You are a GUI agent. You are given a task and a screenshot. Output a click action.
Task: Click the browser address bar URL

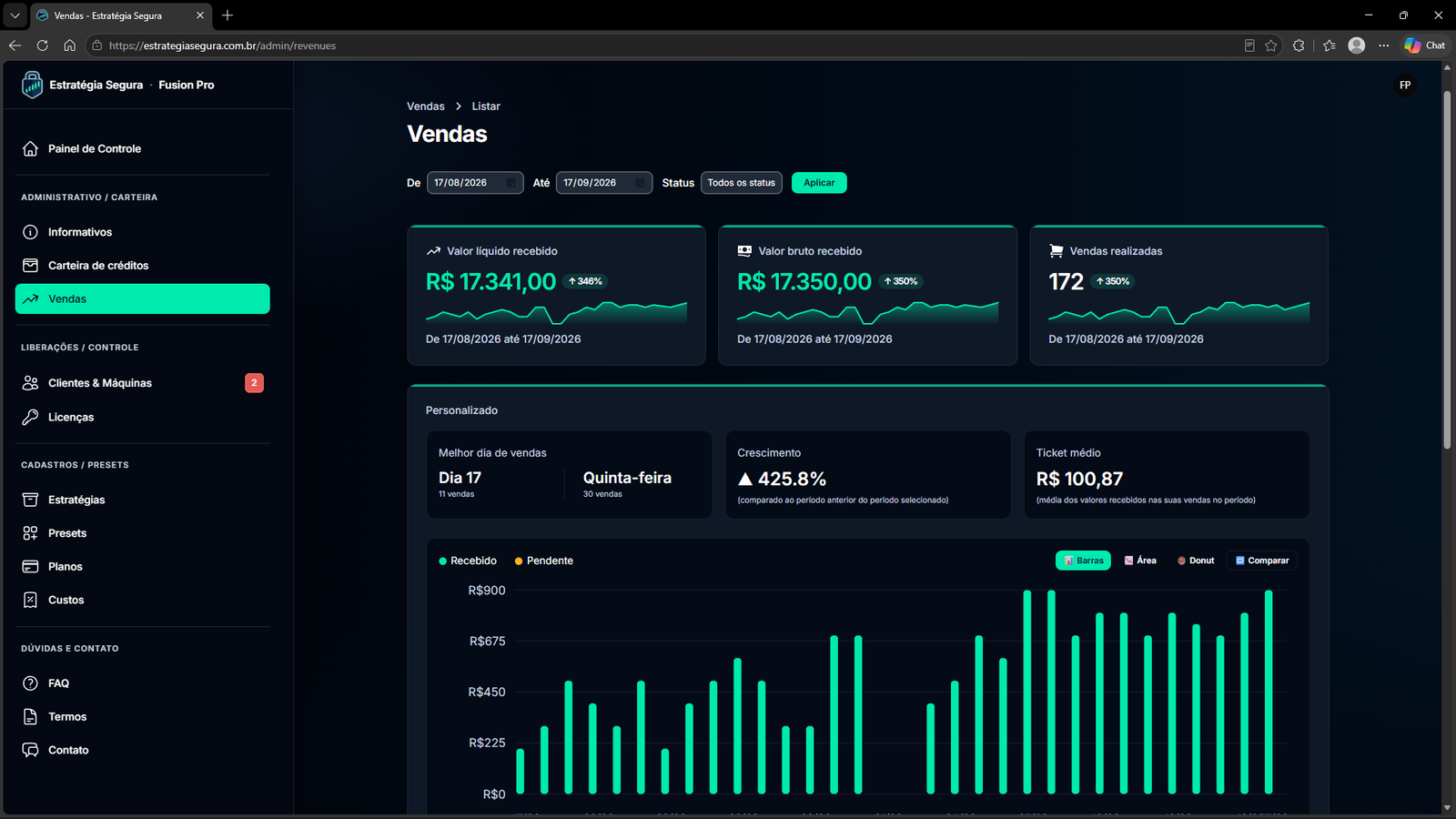tap(222, 45)
